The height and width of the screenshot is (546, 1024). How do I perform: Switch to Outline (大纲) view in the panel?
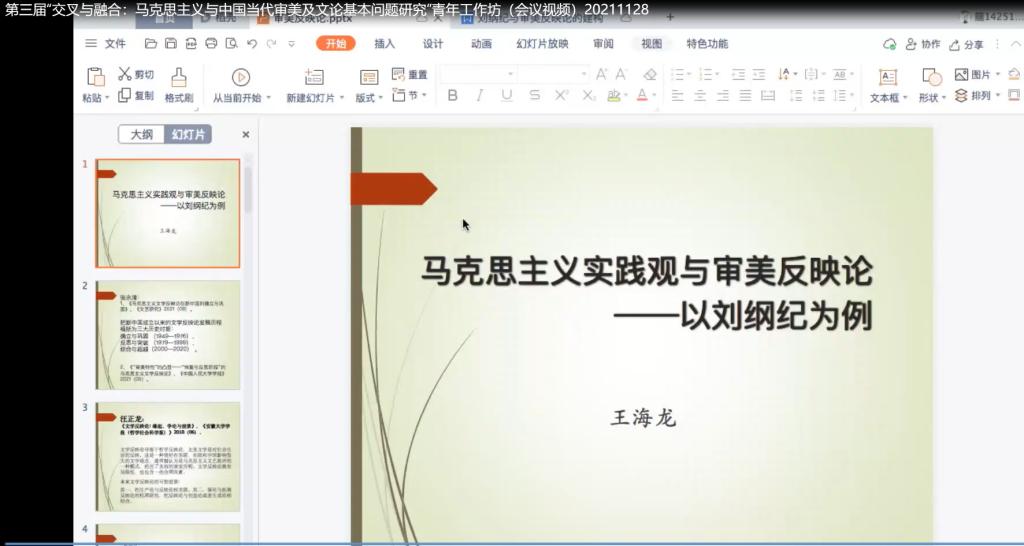point(142,135)
